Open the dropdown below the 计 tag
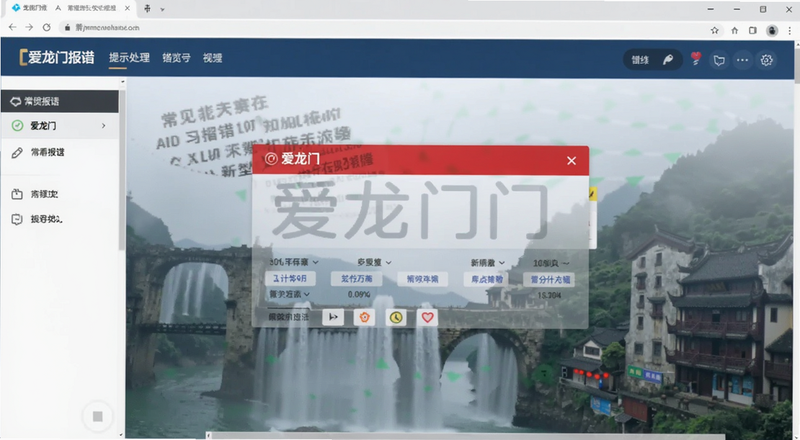 (x=289, y=294)
